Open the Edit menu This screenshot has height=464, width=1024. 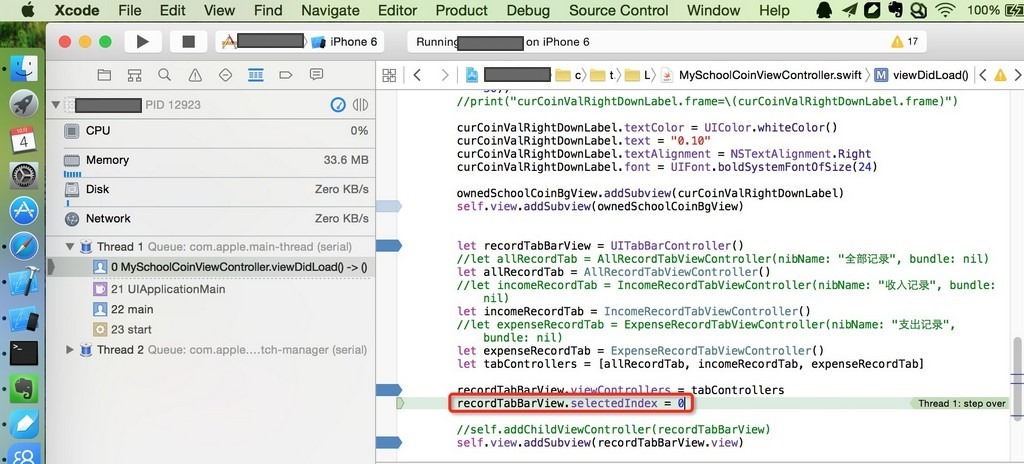(x=172, y=10)
